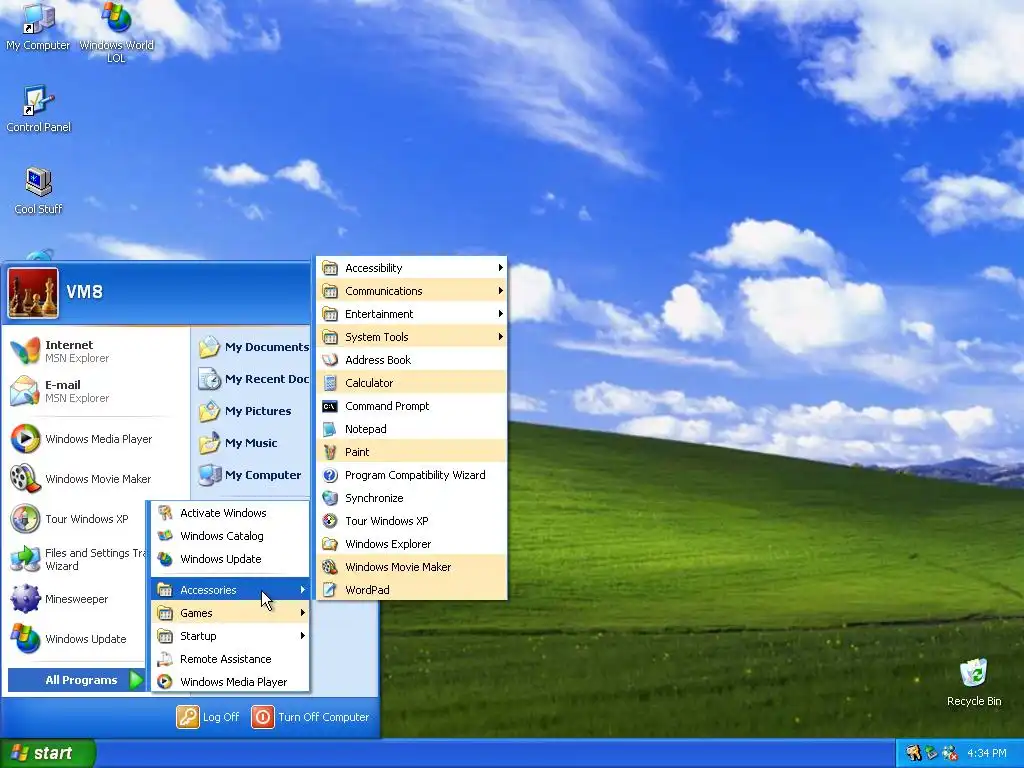
Task: Open Program Compatibility Wizard
Action: 411,475
